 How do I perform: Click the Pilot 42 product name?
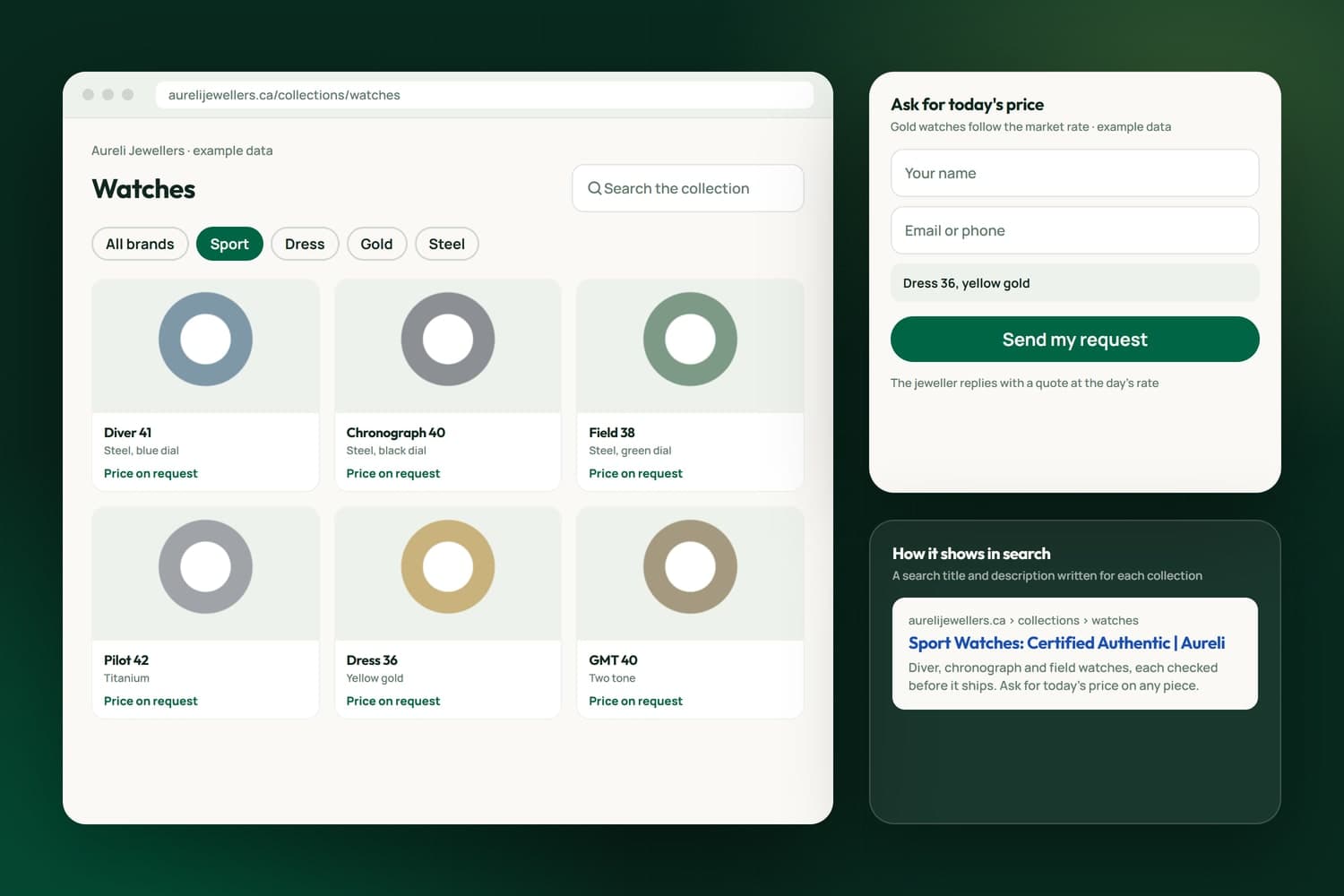pyautogui.click(x=126, y=660)
